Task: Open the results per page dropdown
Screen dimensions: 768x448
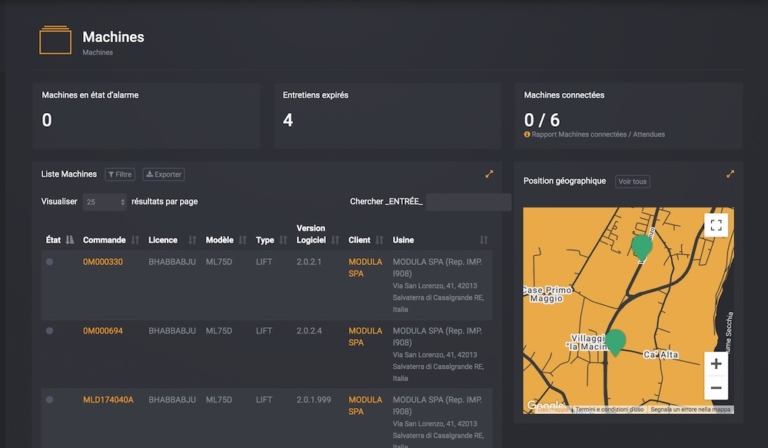Action: tap(105, 202)
